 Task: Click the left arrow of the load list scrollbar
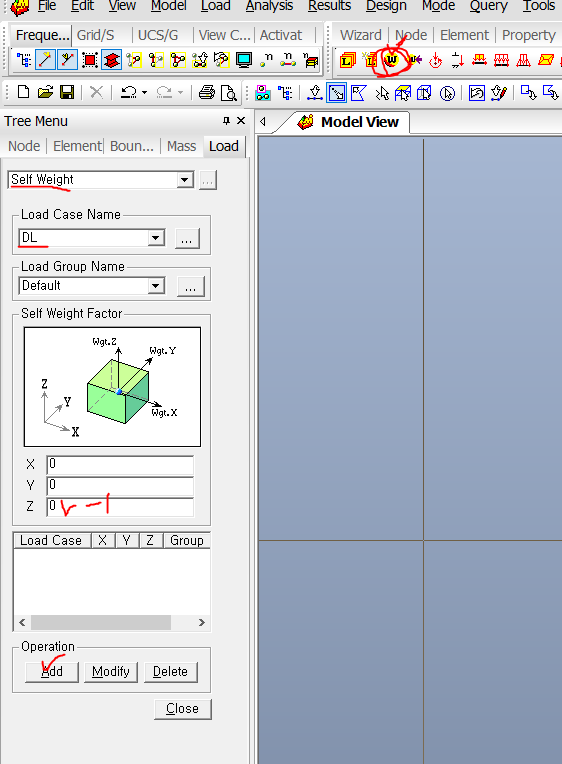[x=22, y=623]
